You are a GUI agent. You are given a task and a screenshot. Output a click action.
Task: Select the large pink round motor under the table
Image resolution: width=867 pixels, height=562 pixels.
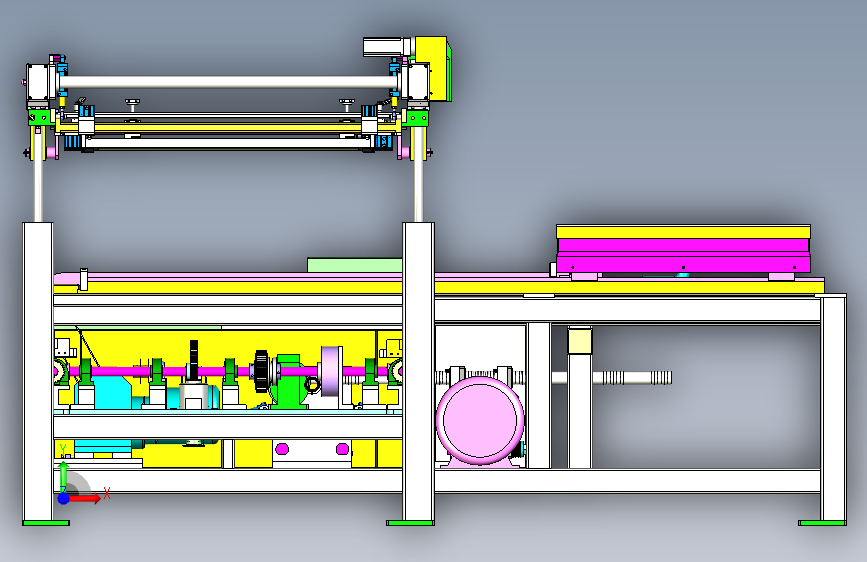[479, 420]
